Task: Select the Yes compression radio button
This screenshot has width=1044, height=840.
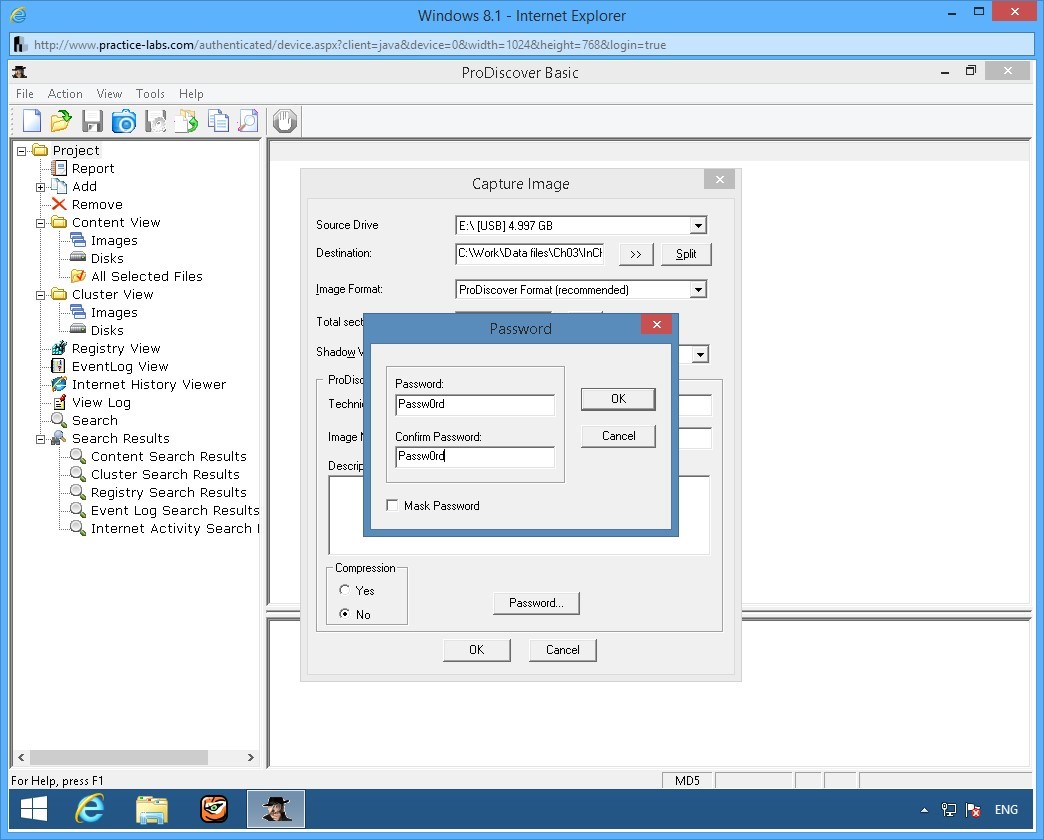Action: [345, 591]
